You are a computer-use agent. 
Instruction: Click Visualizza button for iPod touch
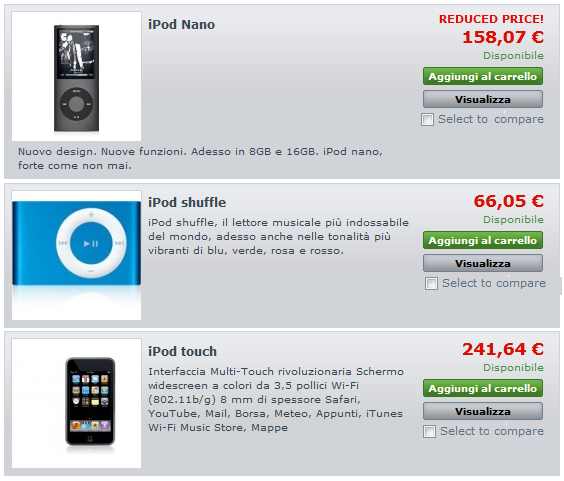483,411
